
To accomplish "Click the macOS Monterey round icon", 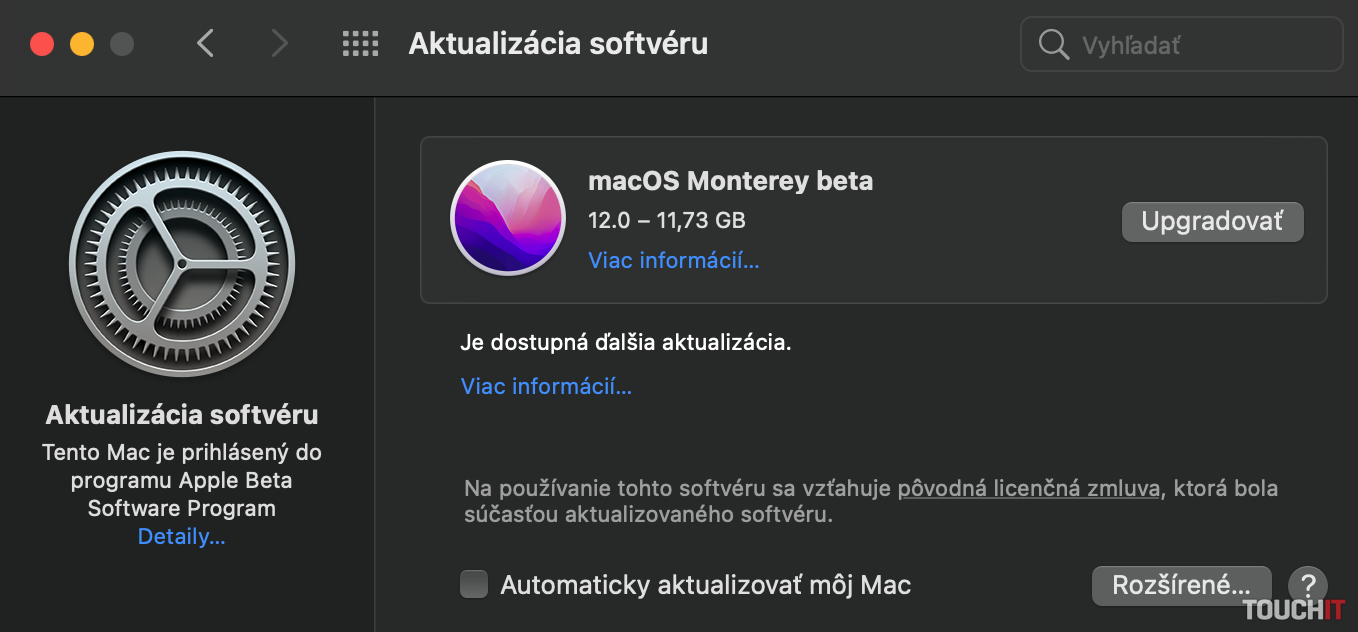I will pos(507,218).
